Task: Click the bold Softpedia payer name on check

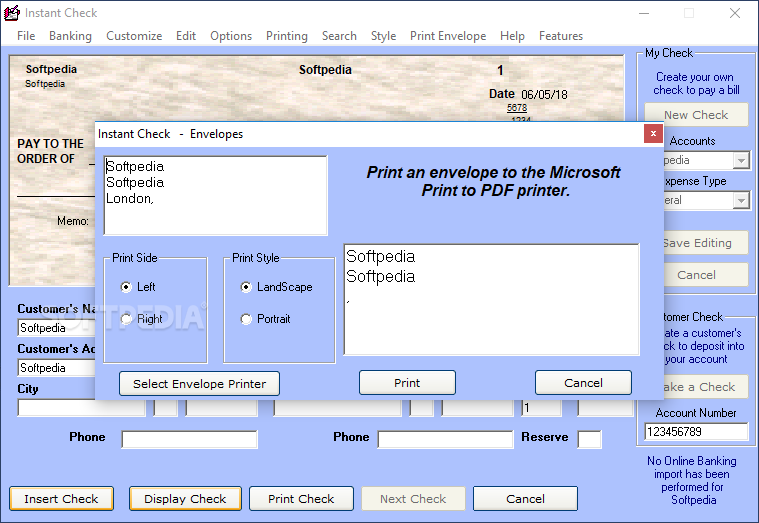Action: (51, 69)
